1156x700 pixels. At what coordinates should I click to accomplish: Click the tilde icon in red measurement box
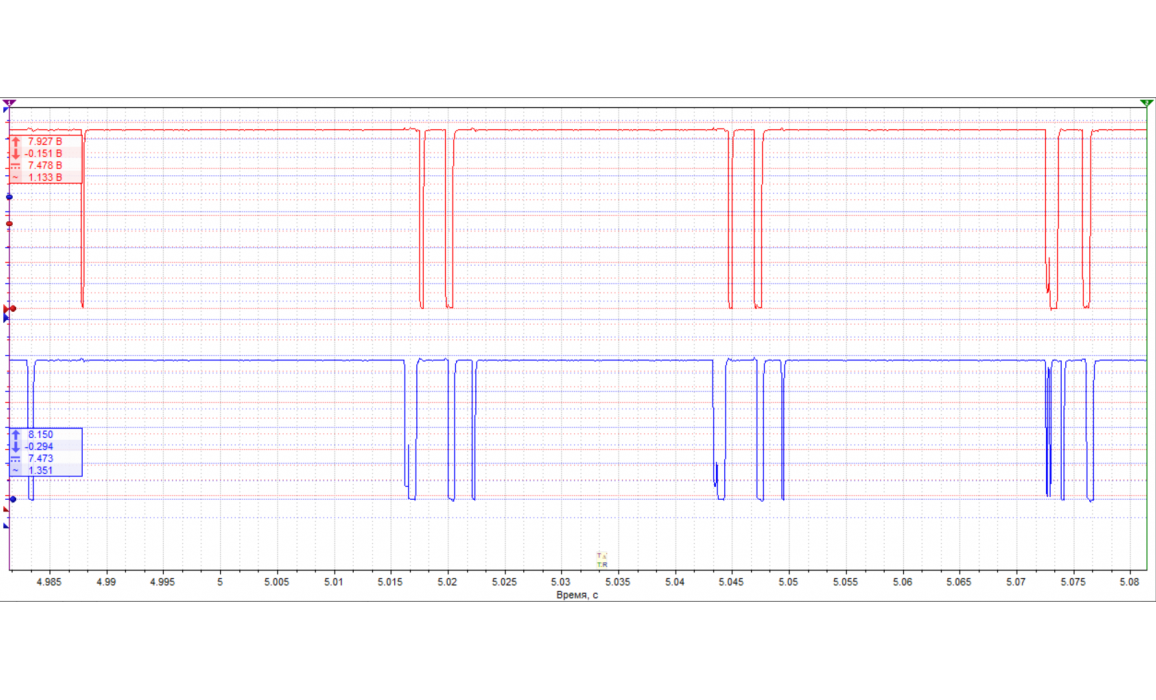16,178
